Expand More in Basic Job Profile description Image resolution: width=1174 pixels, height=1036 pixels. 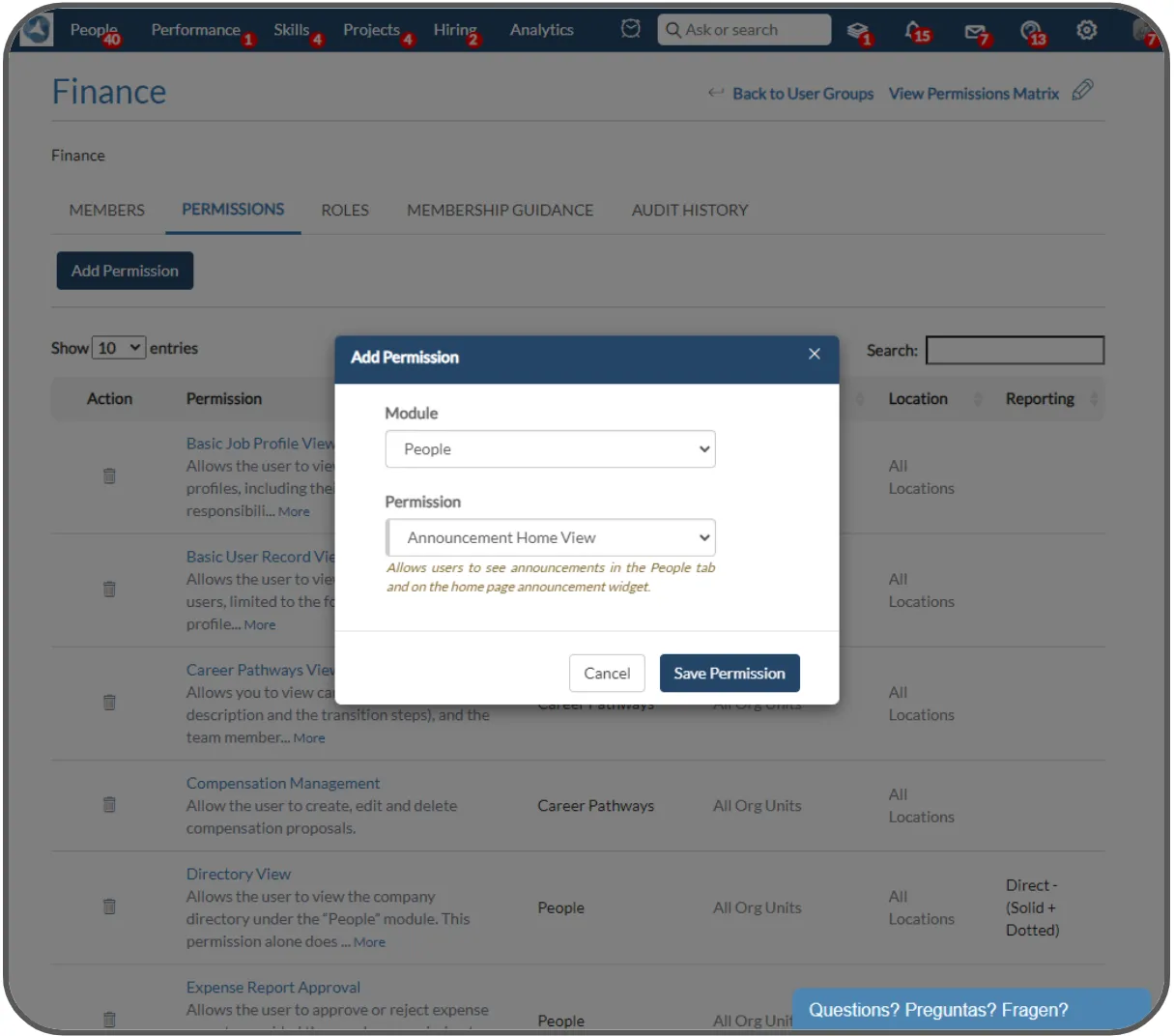[x=294, y=512]
